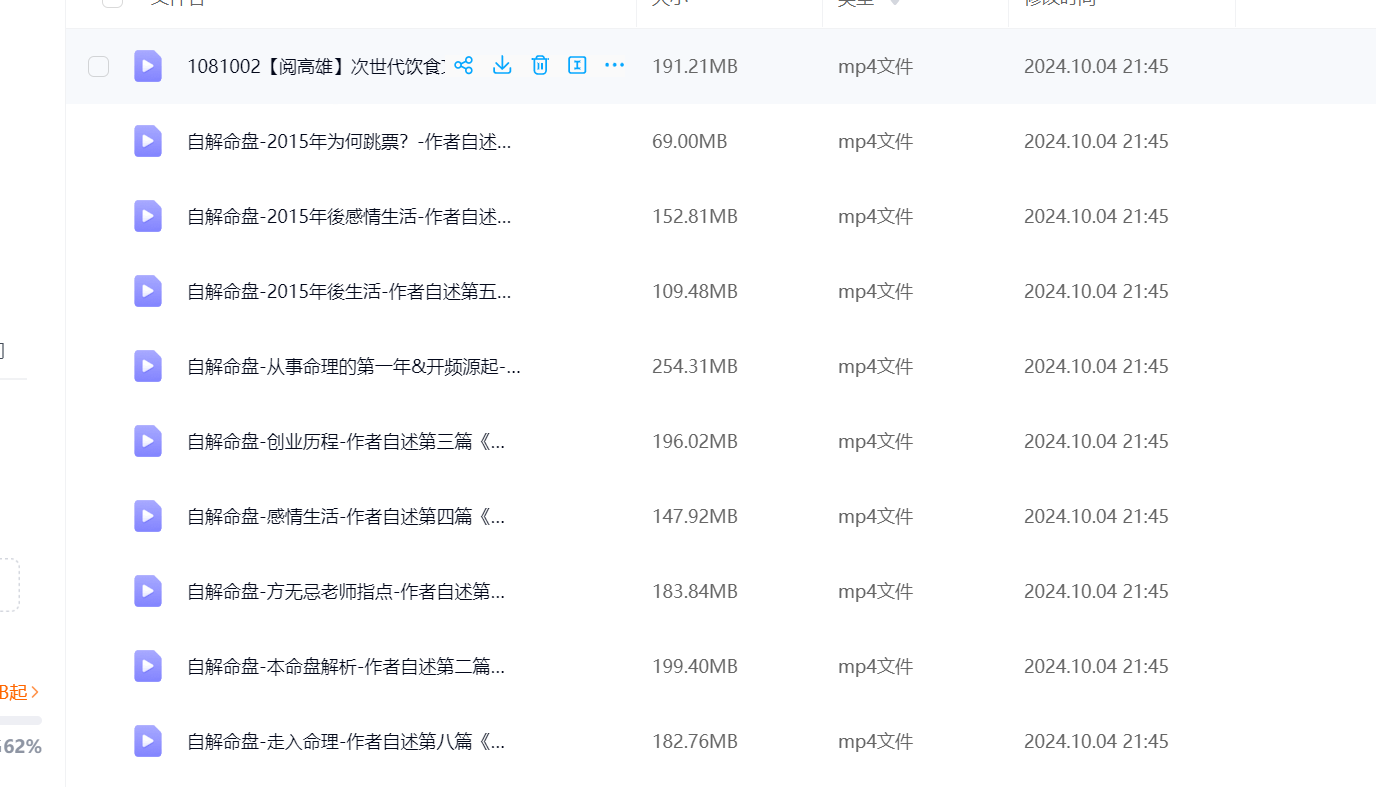Open the 自解命盘-2015年後生活 video
1376x787 pixels.
pyautogui.click(x=349, y=292)
